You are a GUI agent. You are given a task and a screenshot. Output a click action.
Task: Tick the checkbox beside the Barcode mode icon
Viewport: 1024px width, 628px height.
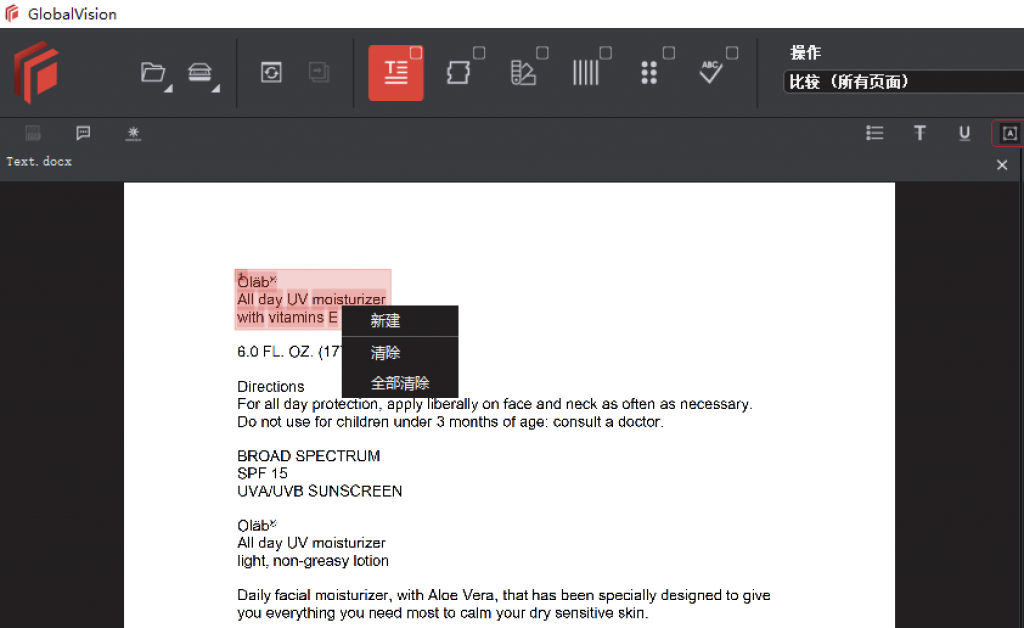pyautogui.click(x=605, y=53)
